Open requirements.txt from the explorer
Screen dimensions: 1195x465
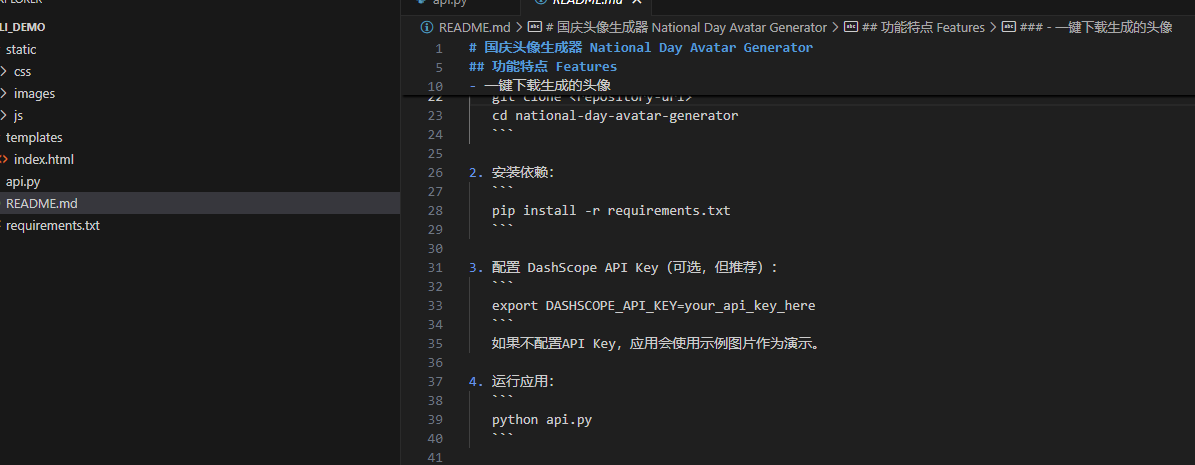click(53, 226)
